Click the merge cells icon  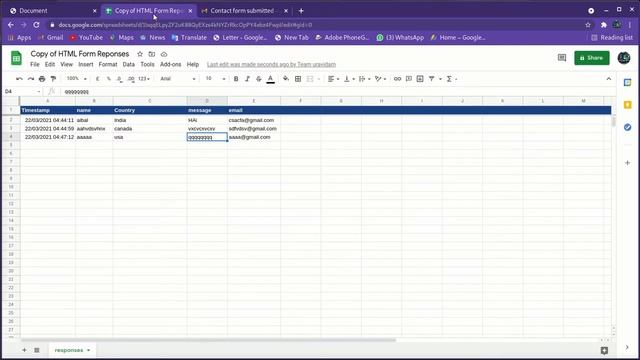pos(310,79)
